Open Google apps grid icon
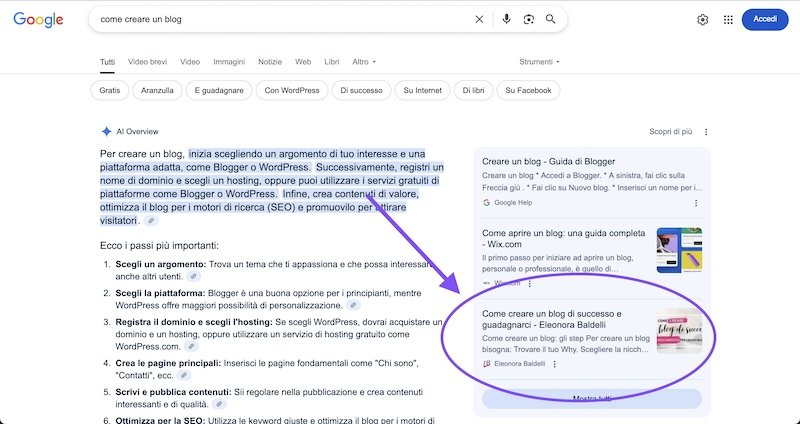800x424 pixels. tap(728, 20)
